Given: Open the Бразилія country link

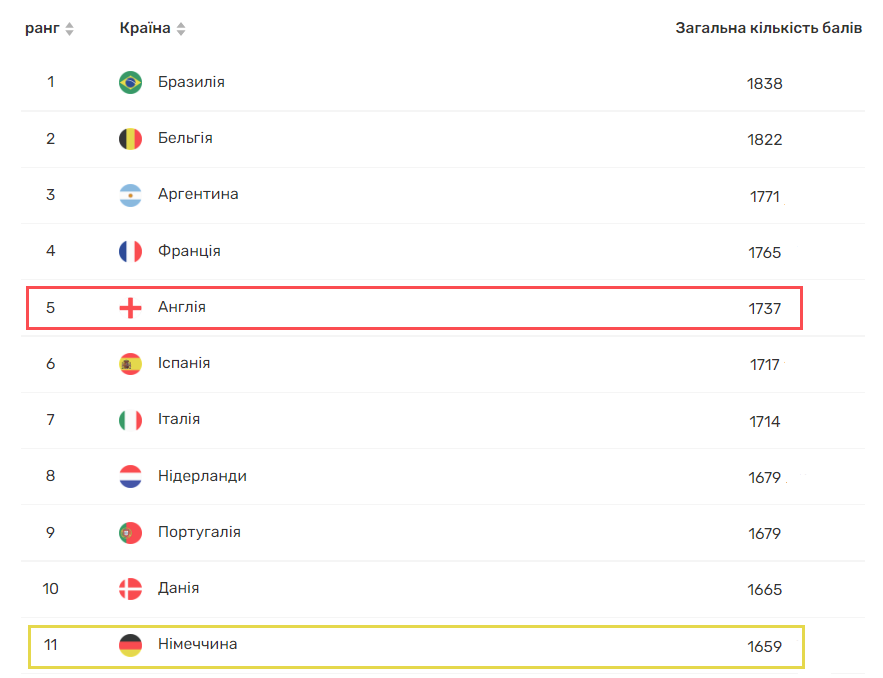Looking at the screenshot, I should coord(191,82).
